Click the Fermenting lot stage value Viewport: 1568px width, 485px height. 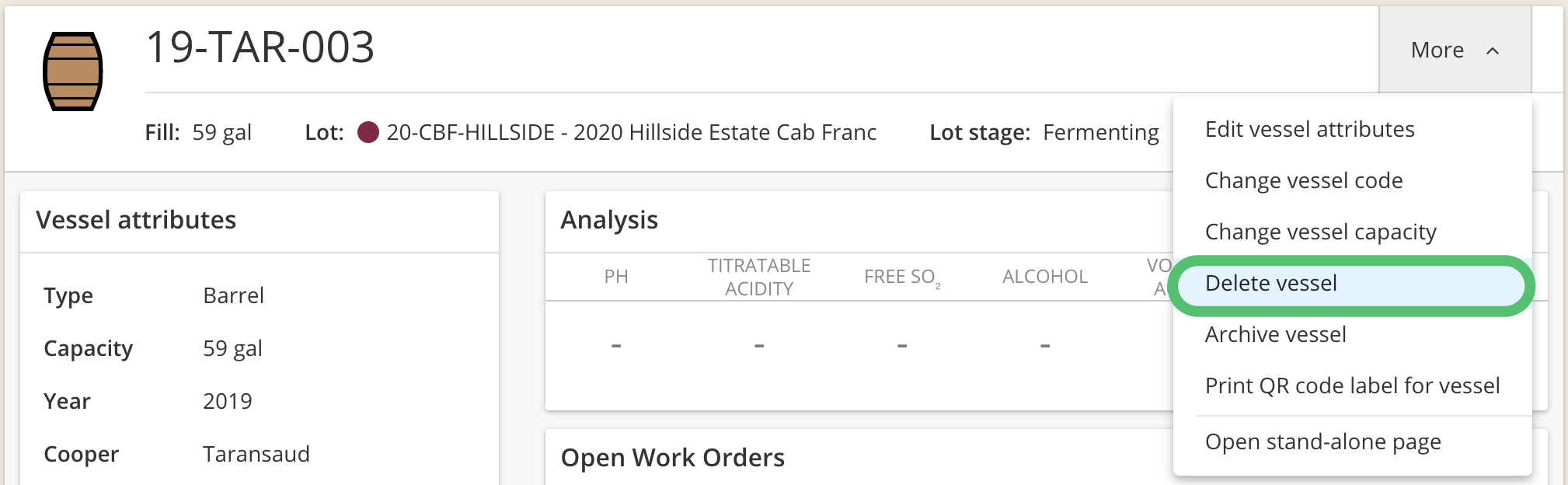coord(1100,133)
